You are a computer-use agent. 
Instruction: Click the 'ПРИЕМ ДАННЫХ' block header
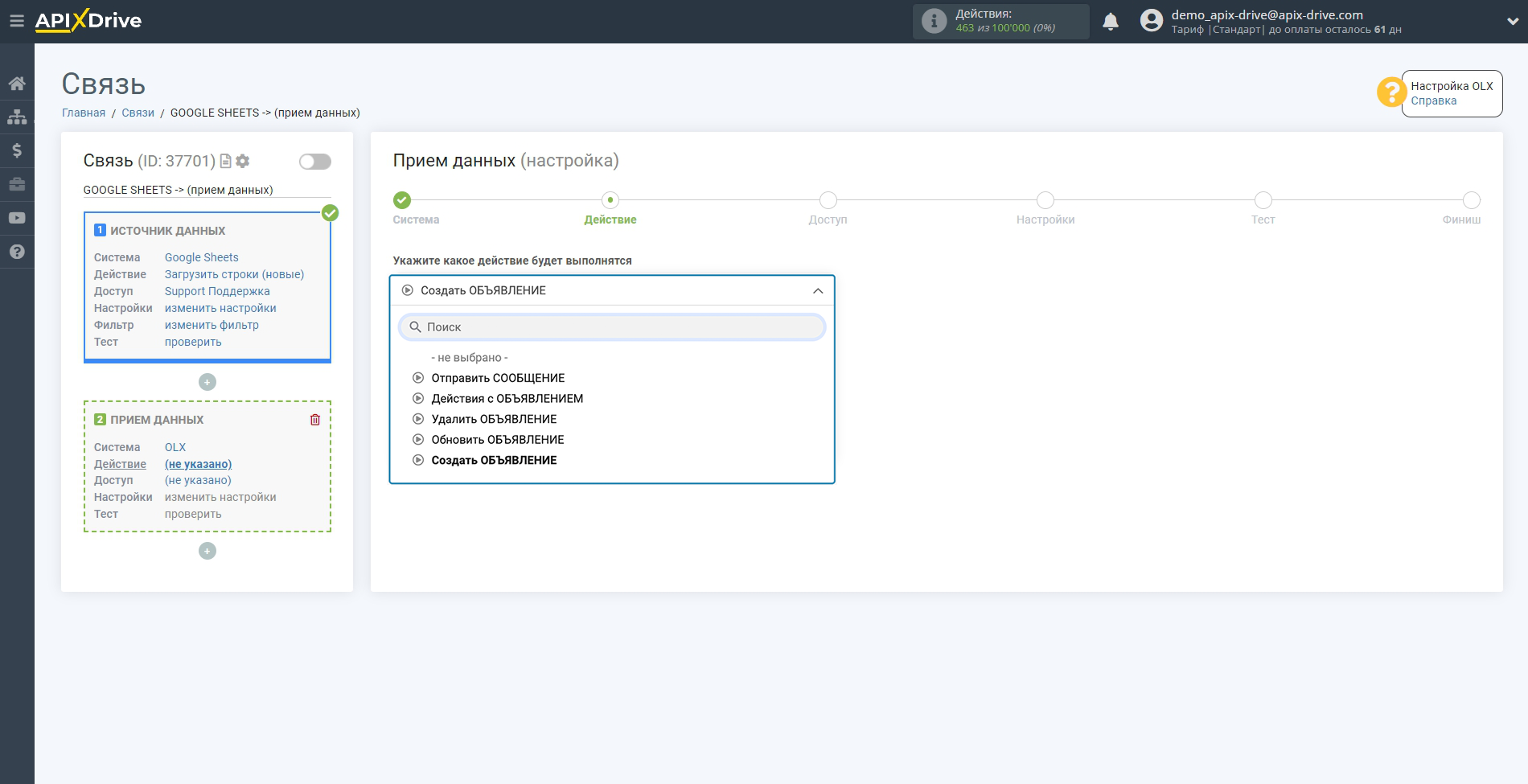(x=157, y=420)
